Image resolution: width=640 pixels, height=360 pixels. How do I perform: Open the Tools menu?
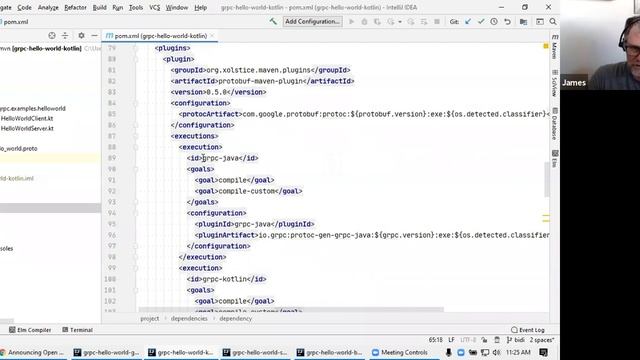(x=136, y=7)
